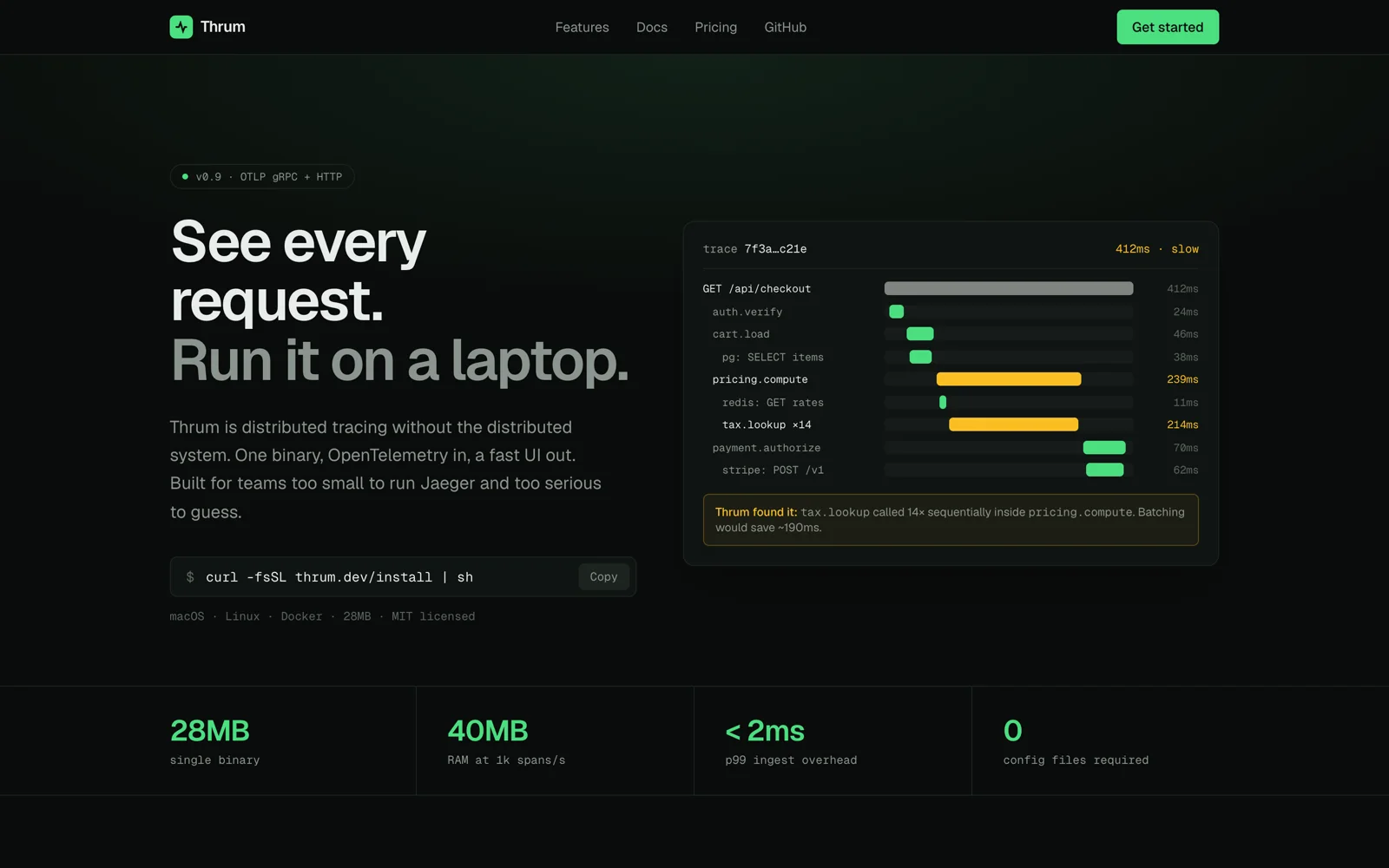Click the 'tax.lookup ×14' span label
This screenshot has height=868, width=1389.
click(x=767, y=425)
